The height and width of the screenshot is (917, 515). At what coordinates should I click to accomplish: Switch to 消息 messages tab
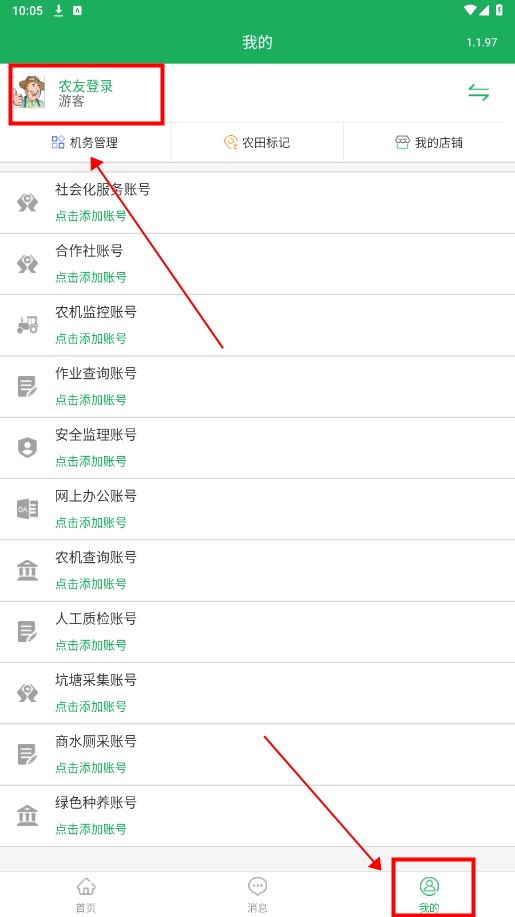tap(257, 895)
